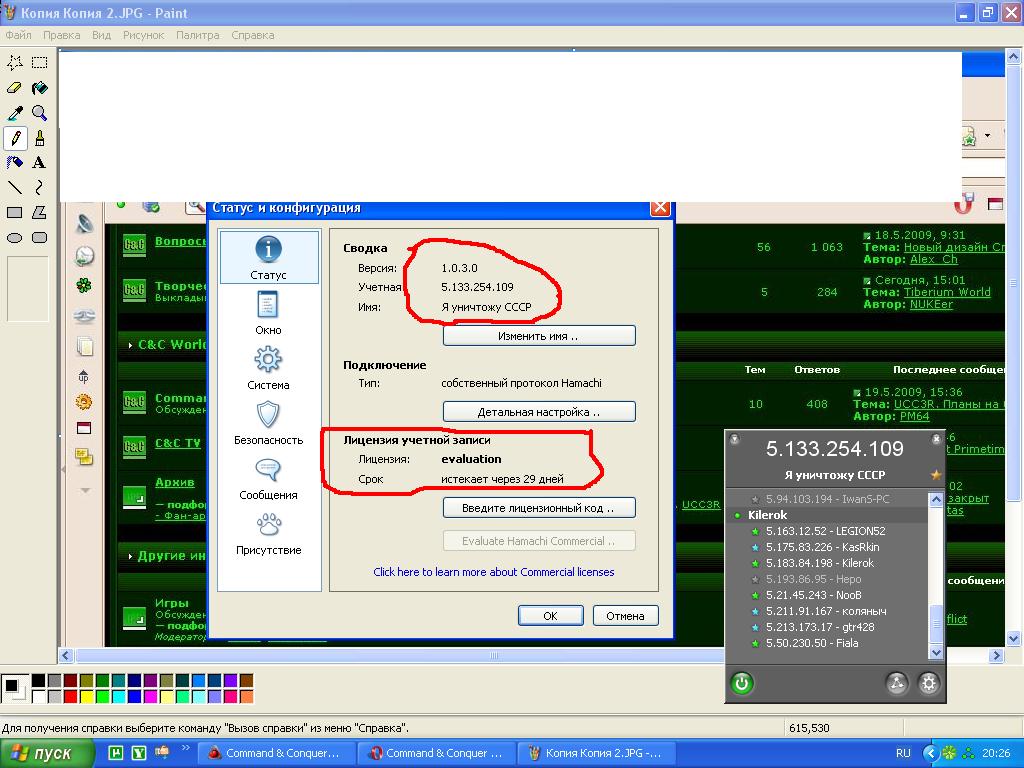Dismiss the dialog with Отмена
The width and height of the screenshot is (1024, 768).
(625, 615)
